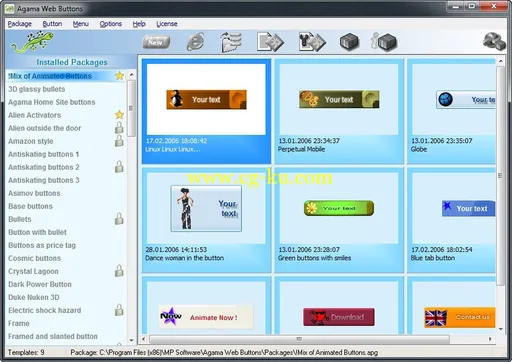Select the Antiskating buttons 3 package
Screen dimensions: 512x362
pos(66,180)
